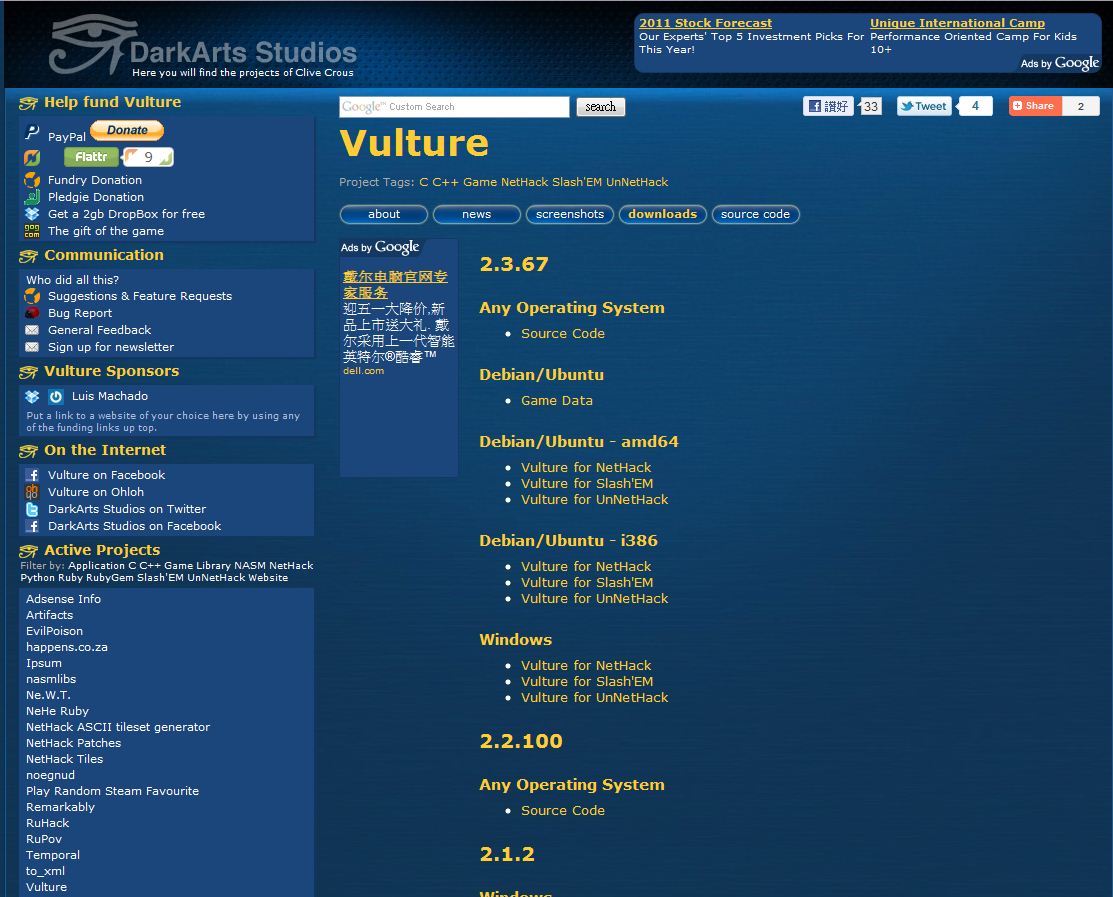This screenshot has width=1113, height=897.
Task: Filter by the UnNetHack project tag
Action: coord(637,182)
